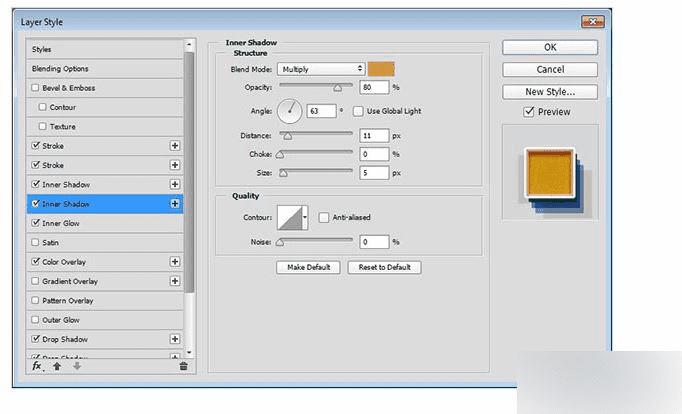Select the Styles row in the list
Image resolution: width=682 pixels, height=414 pixels.
[x=105, y=49]
